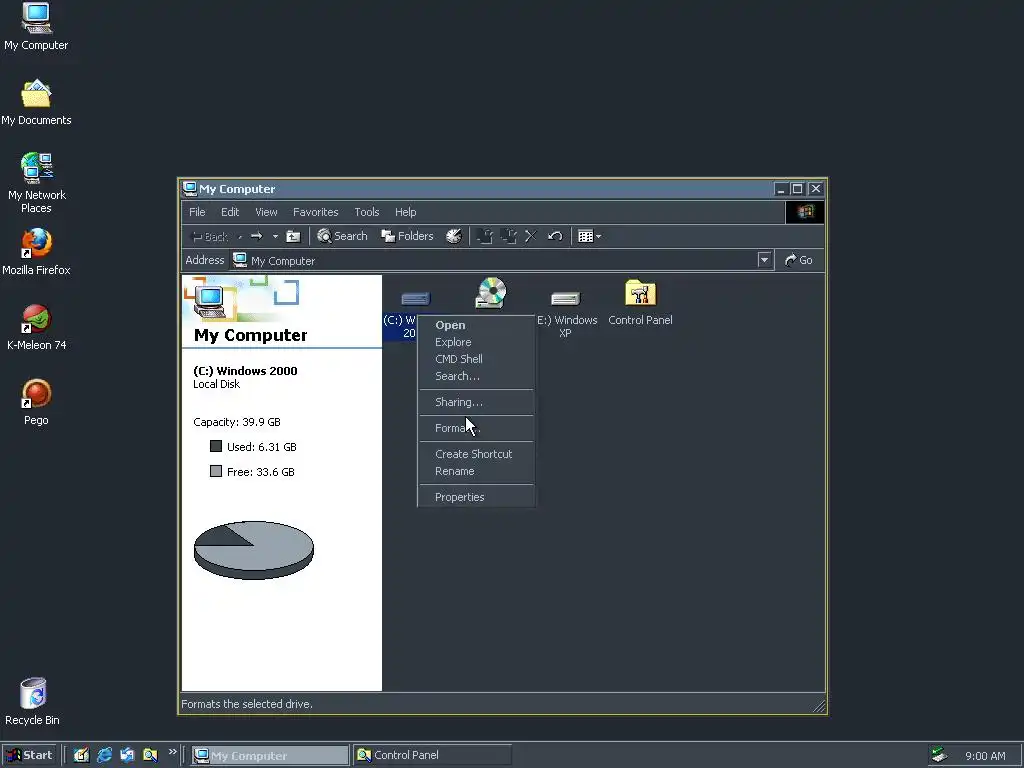This screenshot has height=768, width=1024.
Task: Click the system tray network icon
Action: pyautogui.click(x=939, y=755)
